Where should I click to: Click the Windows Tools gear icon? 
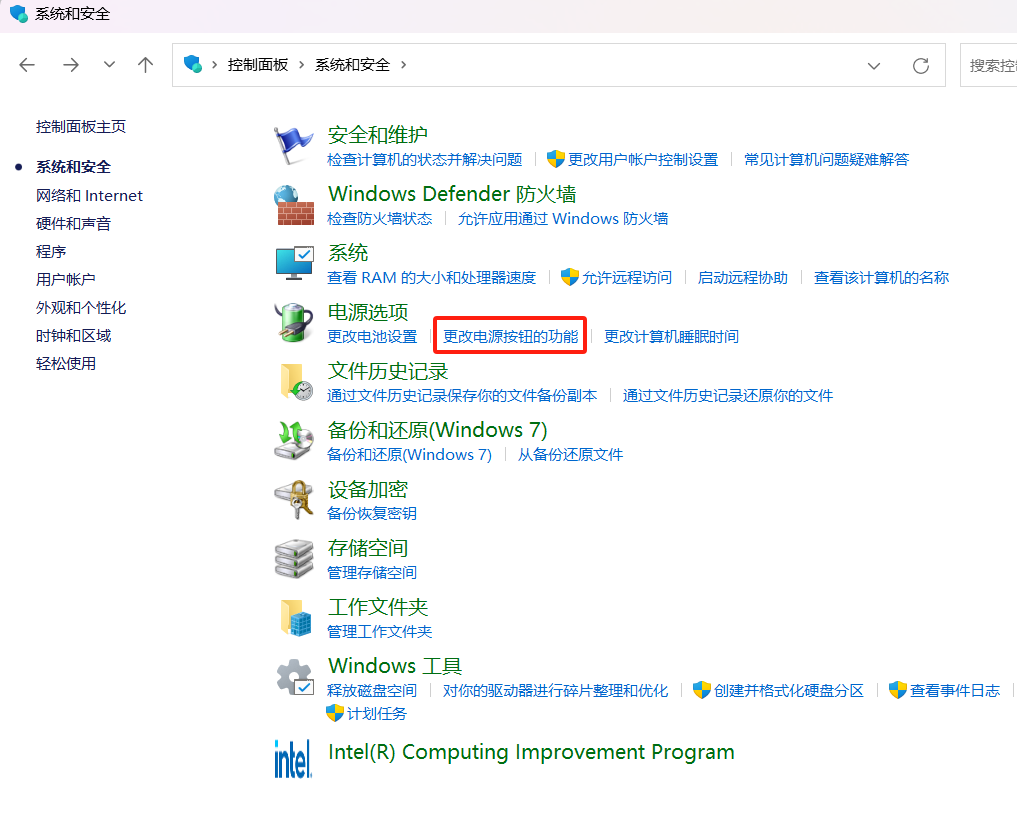293,678
